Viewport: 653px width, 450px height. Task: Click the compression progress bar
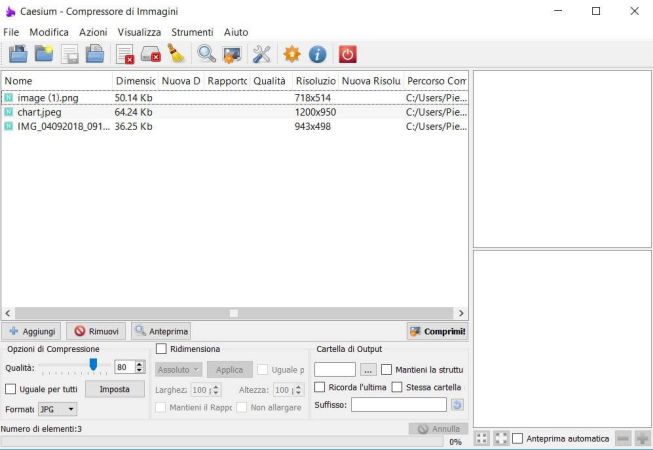[x=222, y=442]
